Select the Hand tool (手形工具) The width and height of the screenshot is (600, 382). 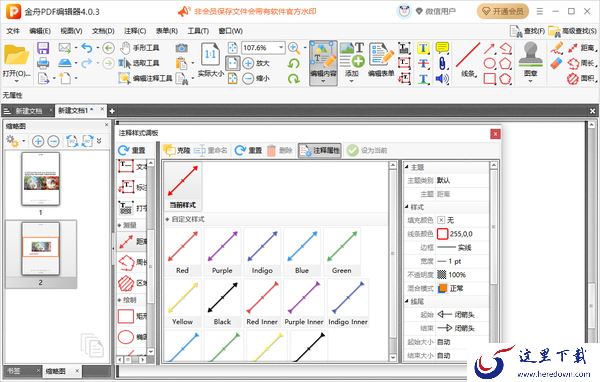tap(139, 48)
